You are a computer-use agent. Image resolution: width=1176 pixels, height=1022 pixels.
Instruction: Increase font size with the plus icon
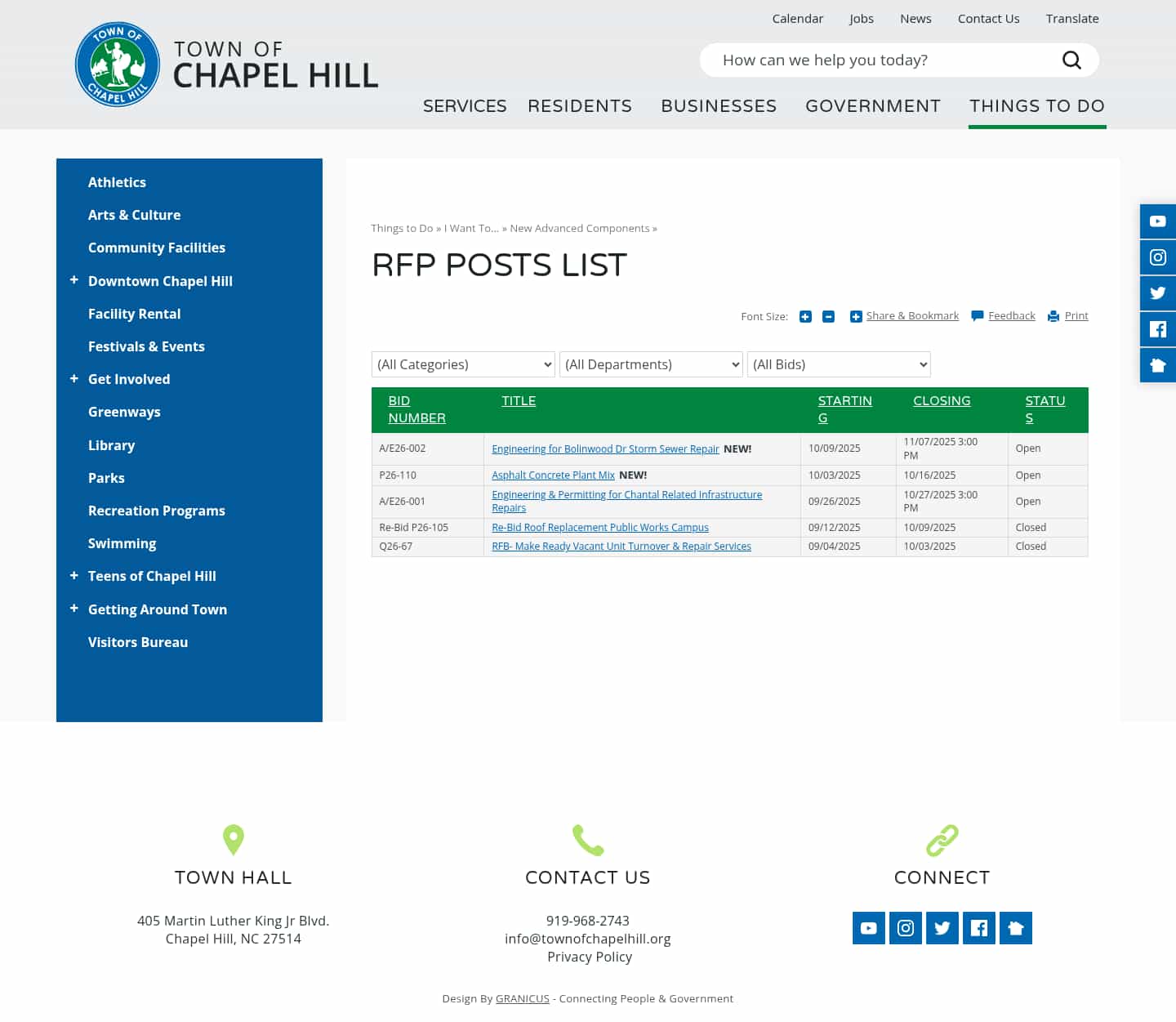pos(805,316)
